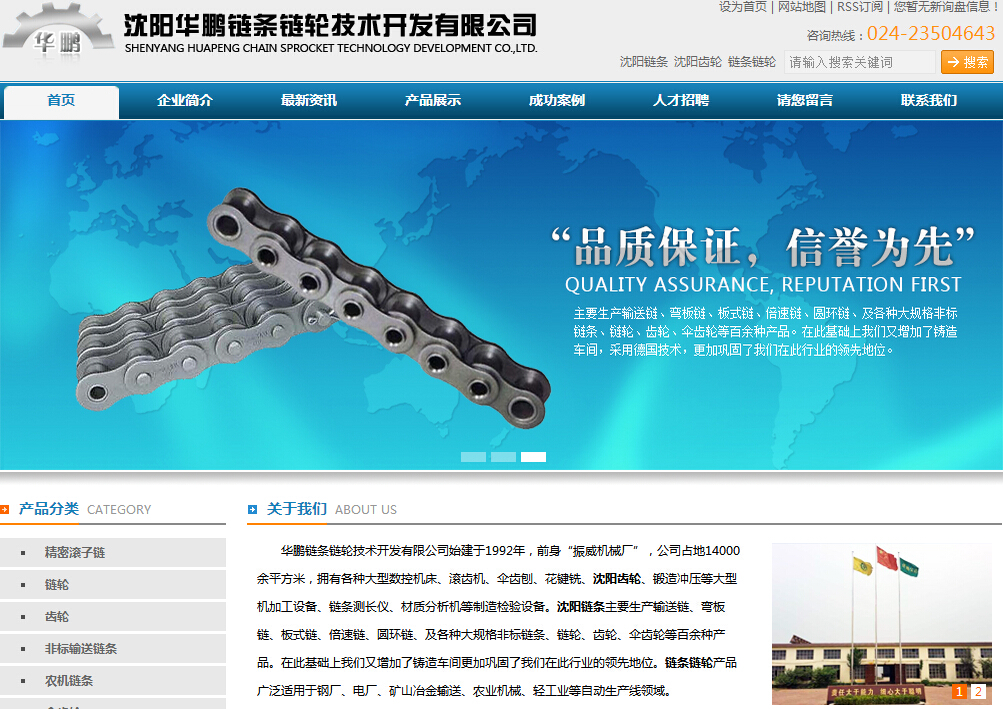1003x709 pixels.
Task: Click the 产品分类 CATEGORY heading
Action: 85,509
